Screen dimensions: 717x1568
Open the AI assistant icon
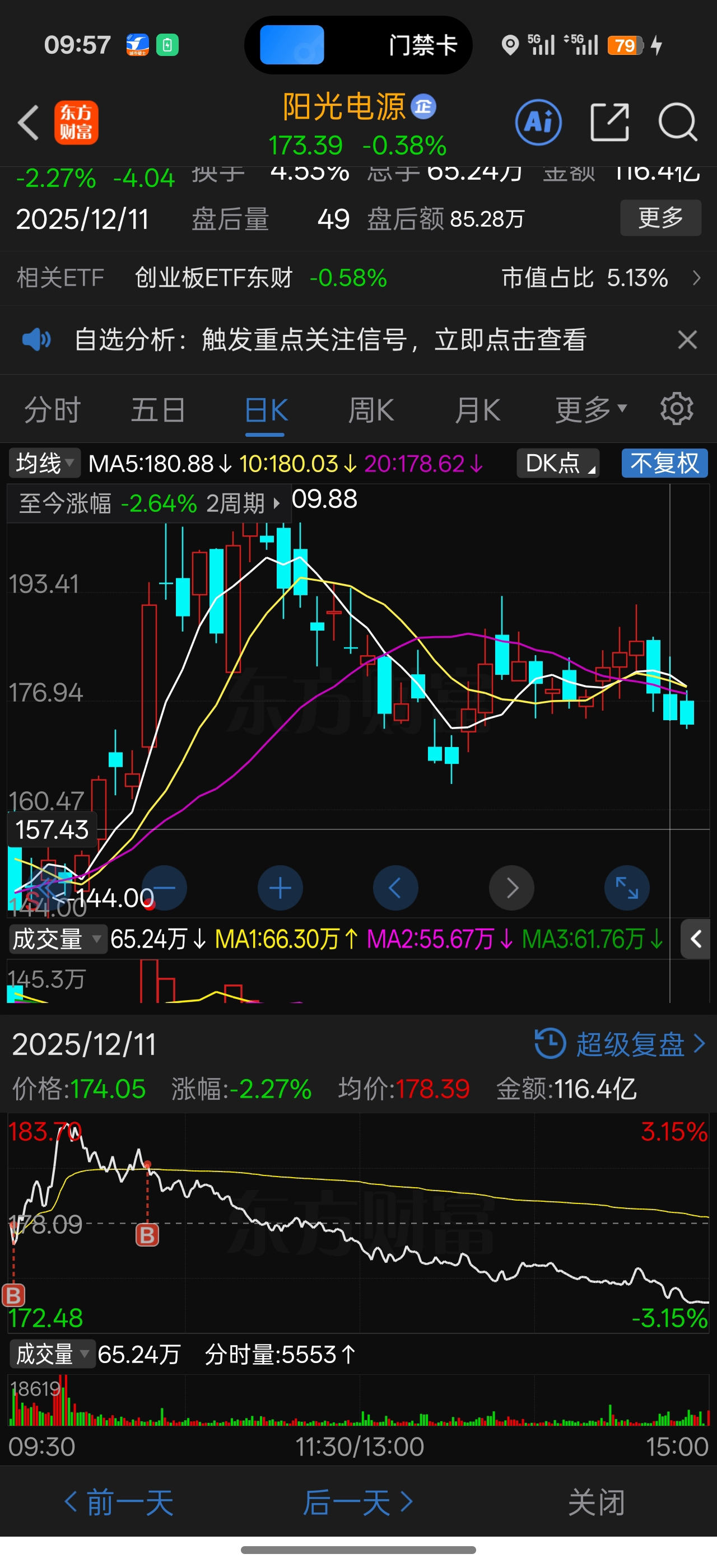point(538,122)
